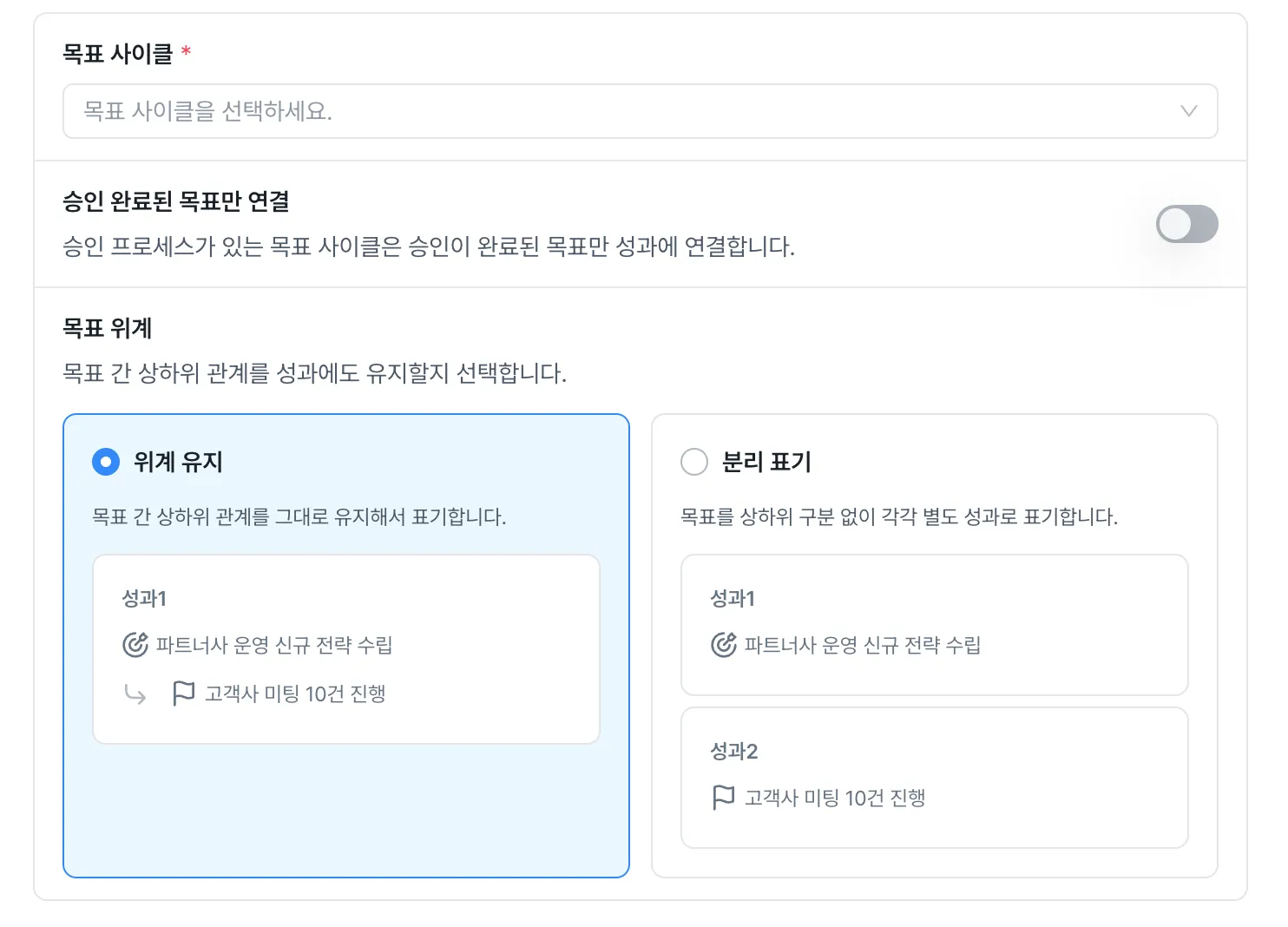This screenshot has width=1288, height=927.
Task: Click target icon in 분리 표기 성과1 card
Action: coord(724,645)
